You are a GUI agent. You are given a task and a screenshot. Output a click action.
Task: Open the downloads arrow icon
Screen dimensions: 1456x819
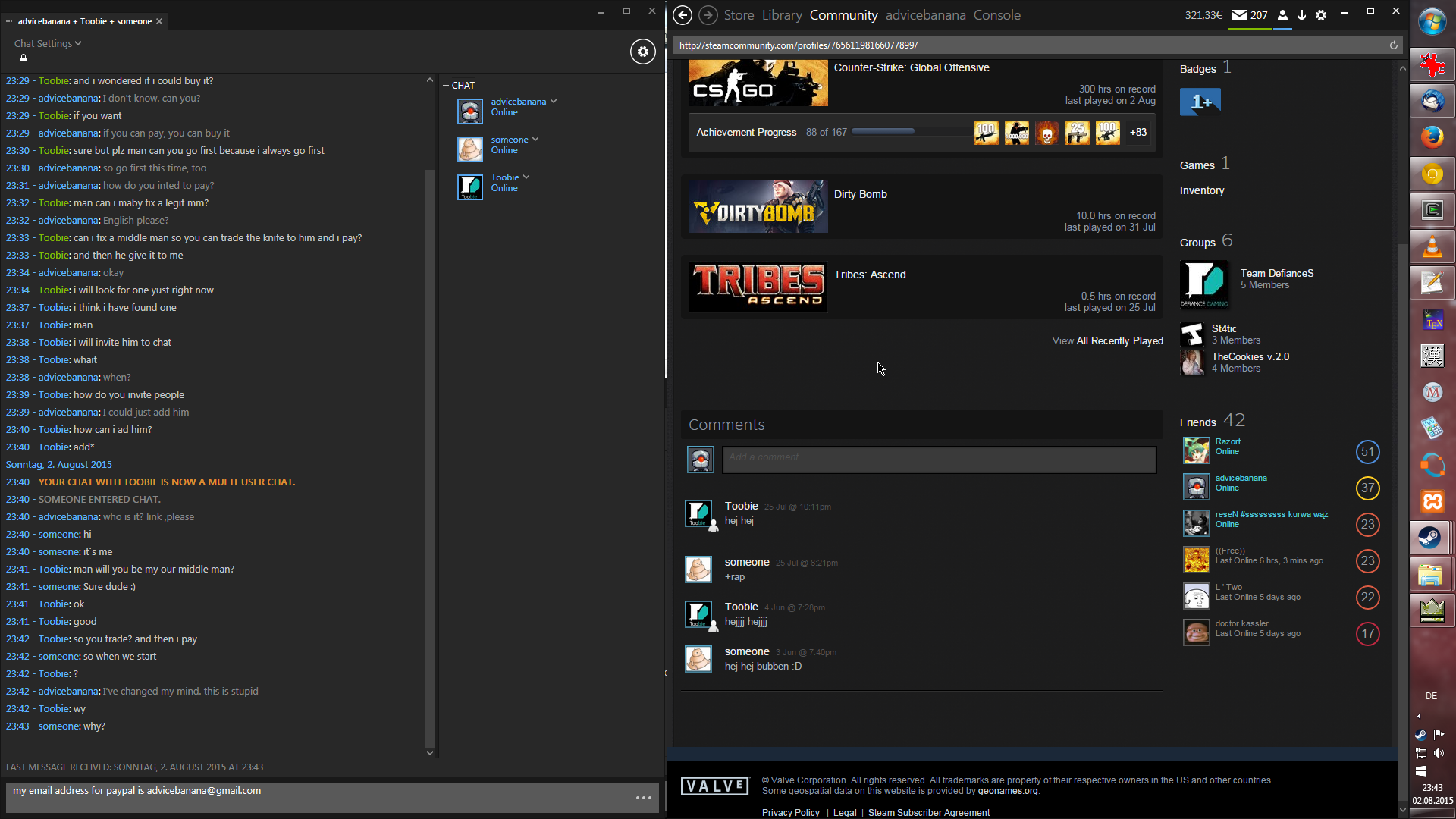[1301, 15]
